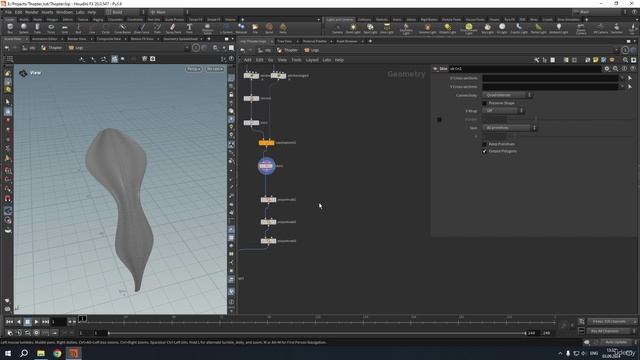
Task: Open the Skin primitives dropdown
Action: point(510,128)
